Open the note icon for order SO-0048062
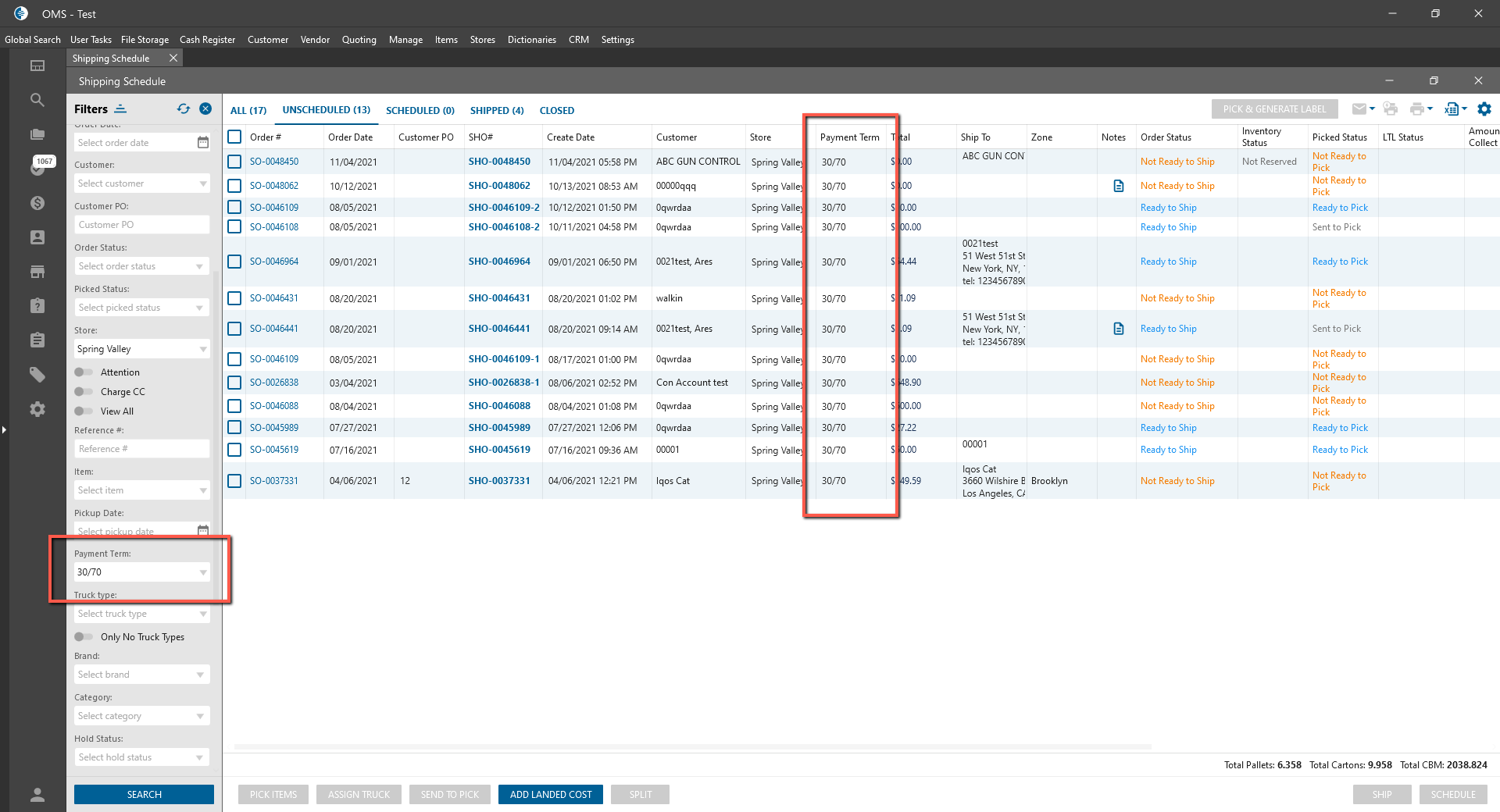Screen dimensions: 1500x812 click(1119, 186)
